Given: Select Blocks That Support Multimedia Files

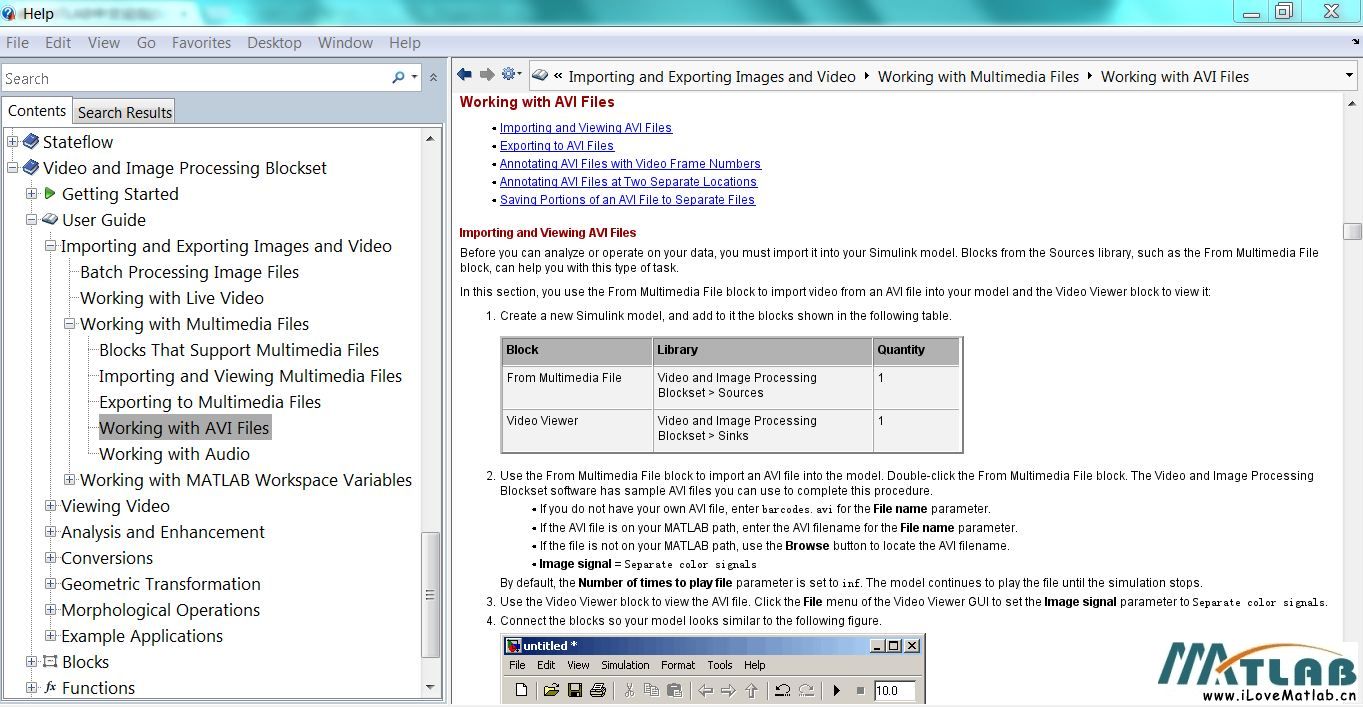Looking at the screenshot, I should coord(239,350).
